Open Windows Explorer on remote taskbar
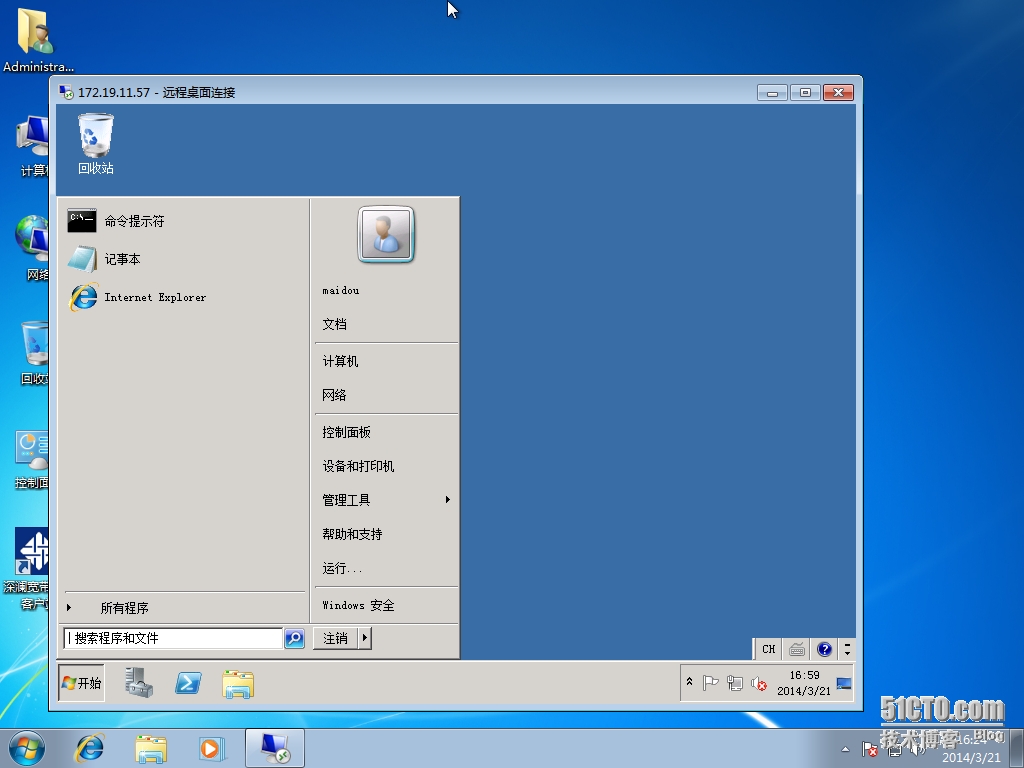This screenshot has height=768, width=1024. click(x=238, y=684)
